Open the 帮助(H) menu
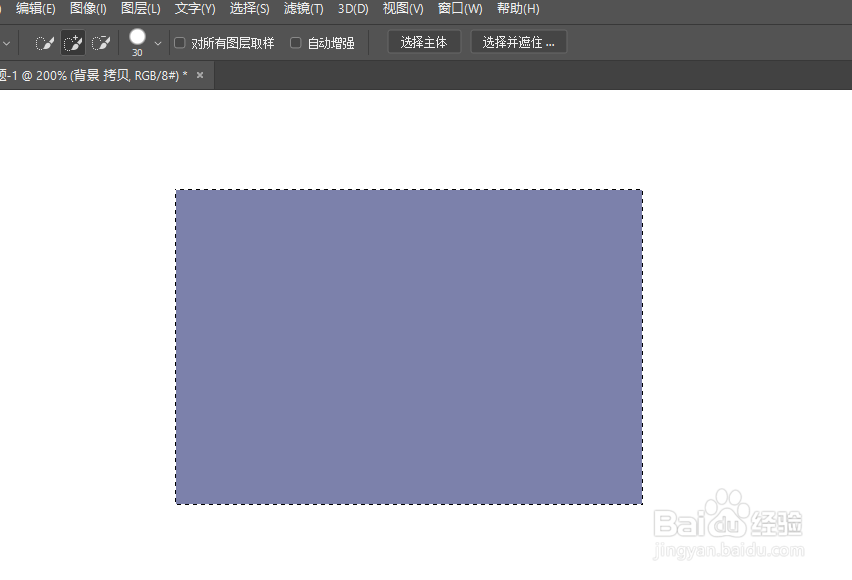Image resolution: width=852 pixels, height=580 pixels. [x=518, y=9]
